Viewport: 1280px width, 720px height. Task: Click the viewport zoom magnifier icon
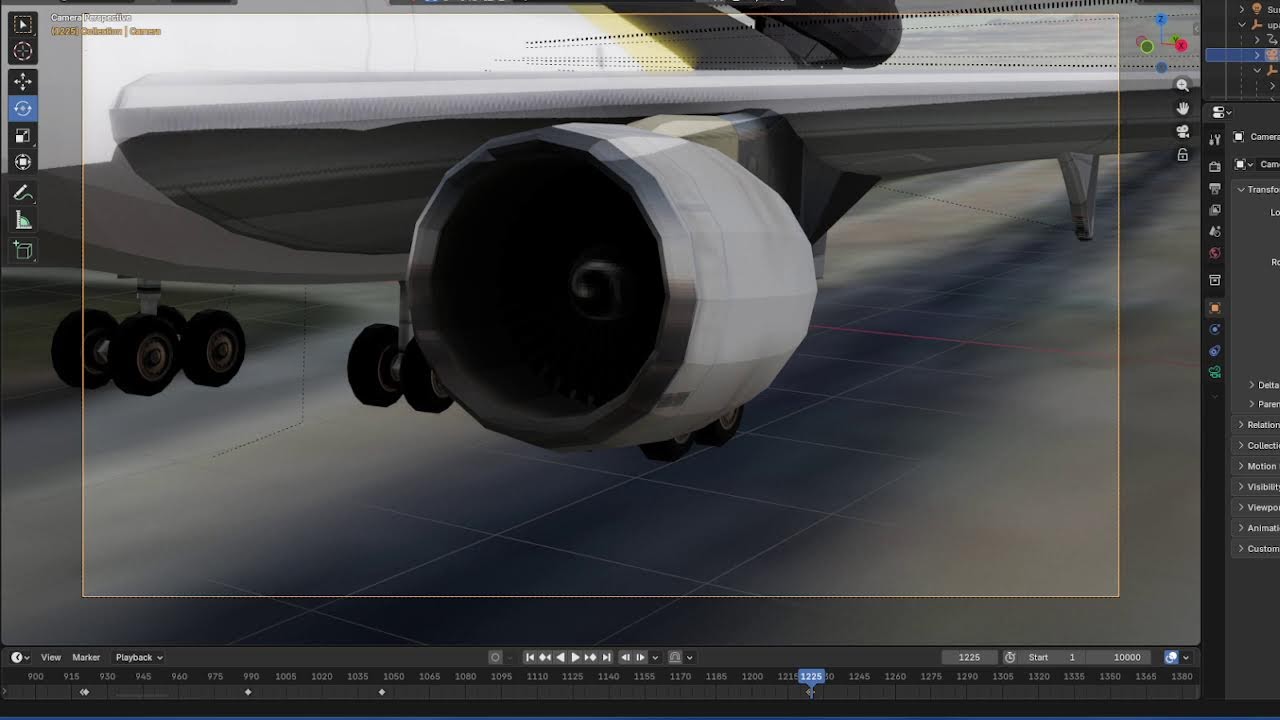[1182, 86]
